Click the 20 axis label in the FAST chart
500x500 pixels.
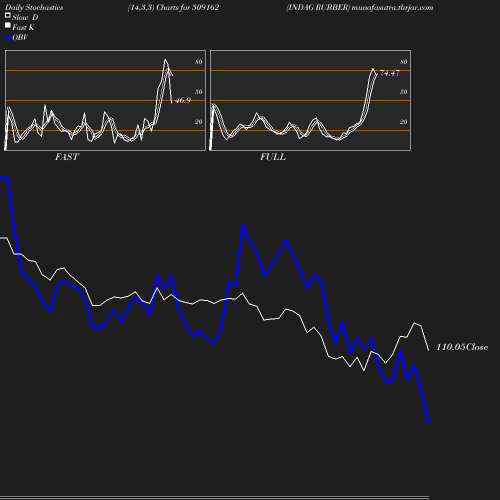click(199, 122)
